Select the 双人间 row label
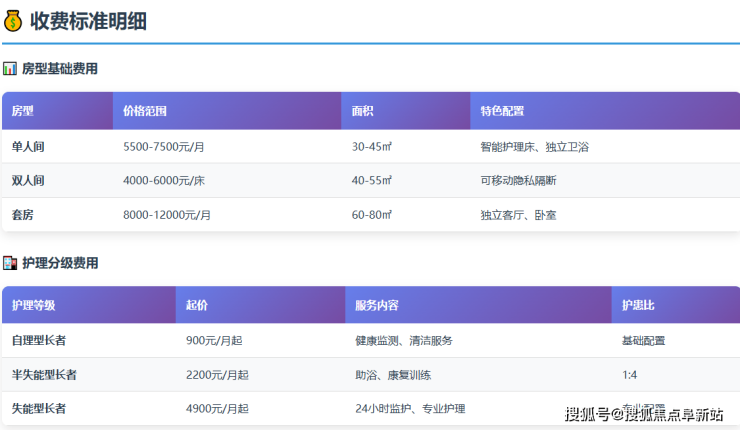The height and width of the screenshot is (430, 740). coord(28,181)
